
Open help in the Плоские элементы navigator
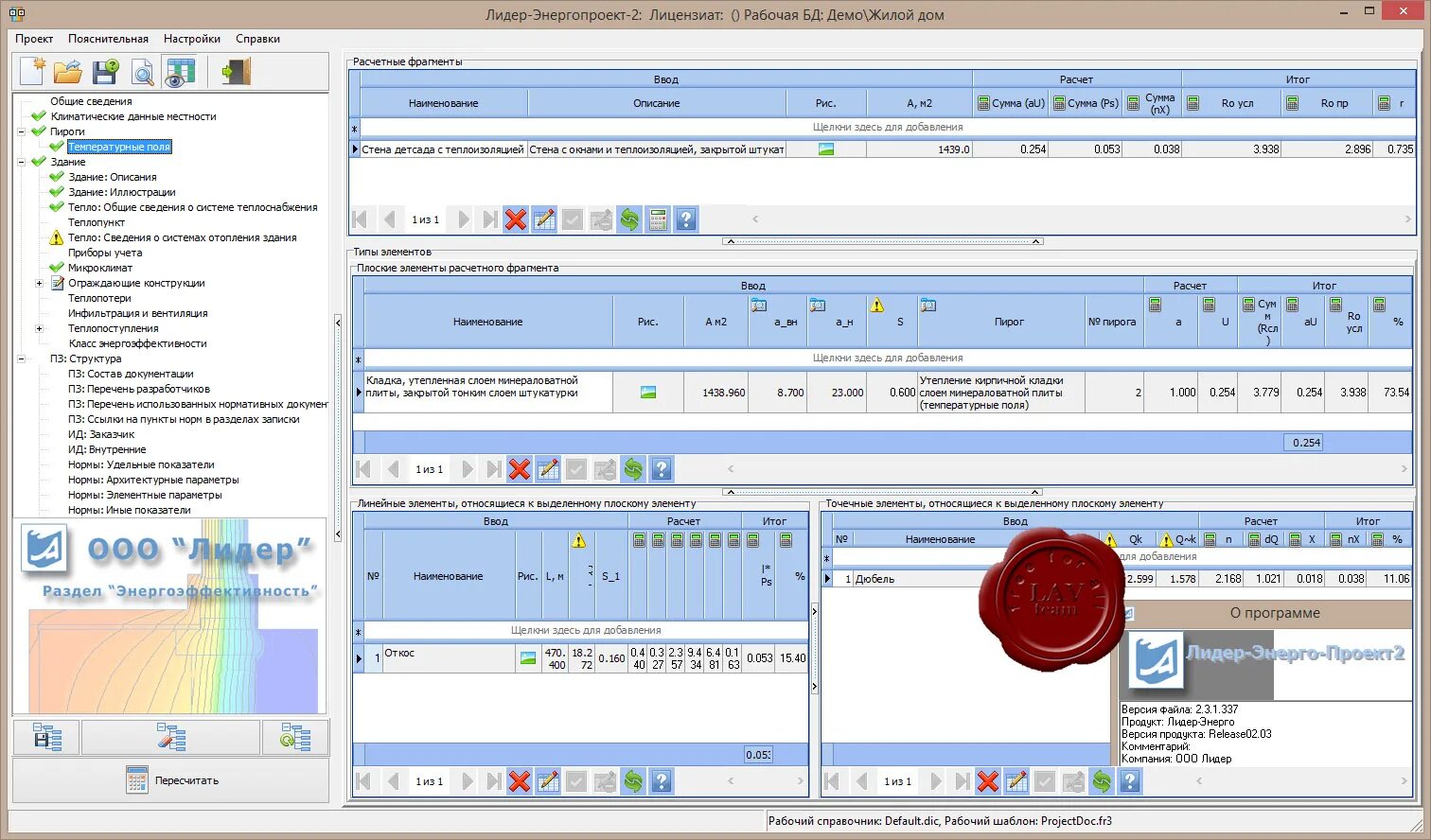pos(662,469)
